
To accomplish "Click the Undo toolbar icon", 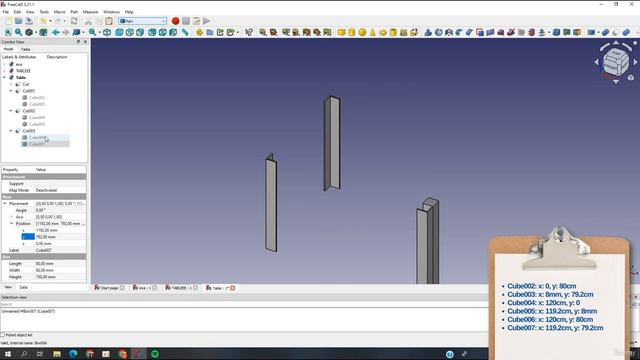I will click(x=43, y=21).
